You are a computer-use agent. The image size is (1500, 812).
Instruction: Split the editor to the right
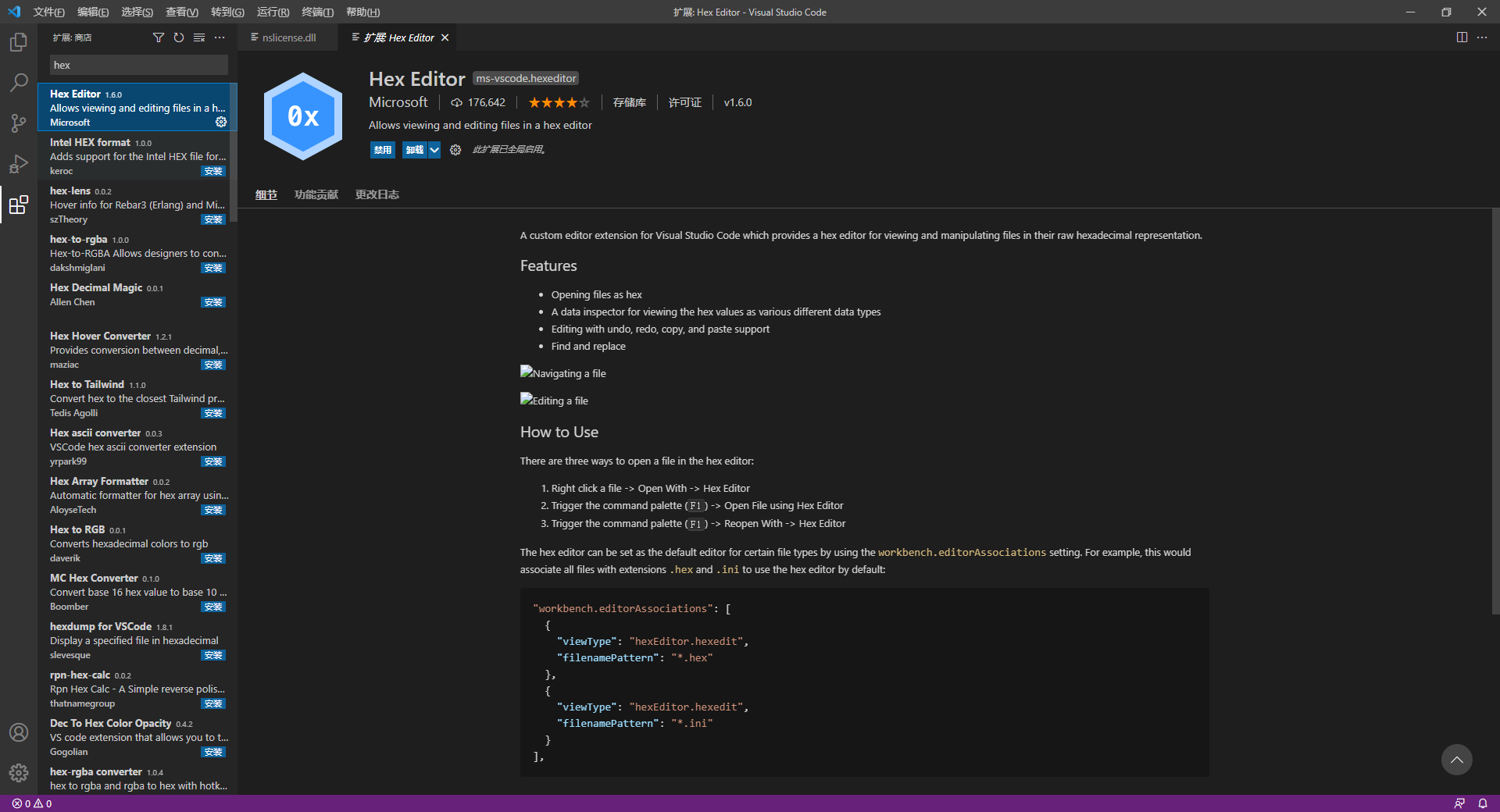tap(1462, 37)
